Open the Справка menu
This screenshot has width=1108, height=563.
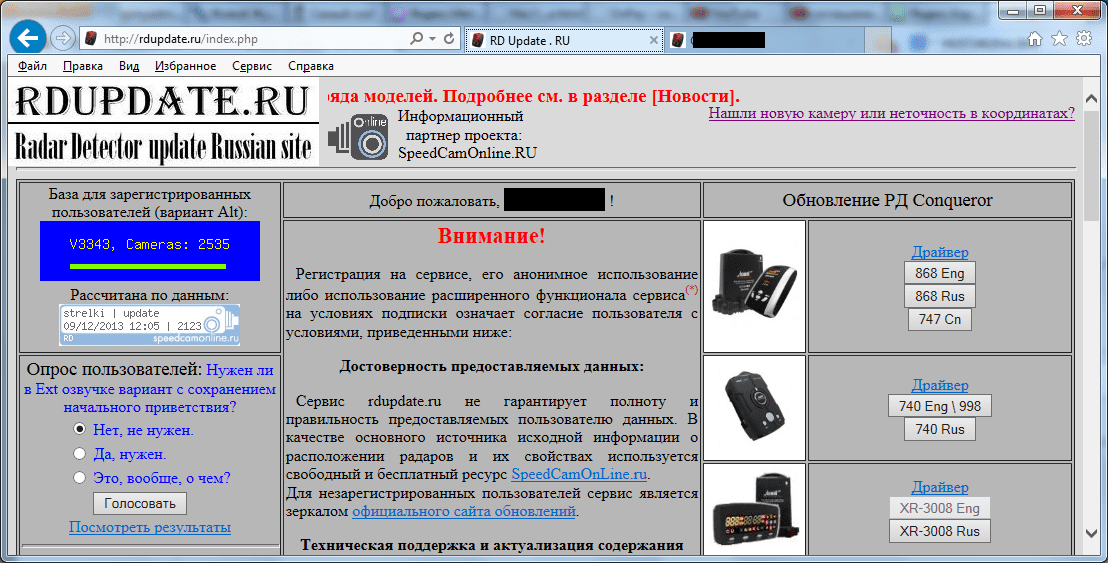[311, 66]
